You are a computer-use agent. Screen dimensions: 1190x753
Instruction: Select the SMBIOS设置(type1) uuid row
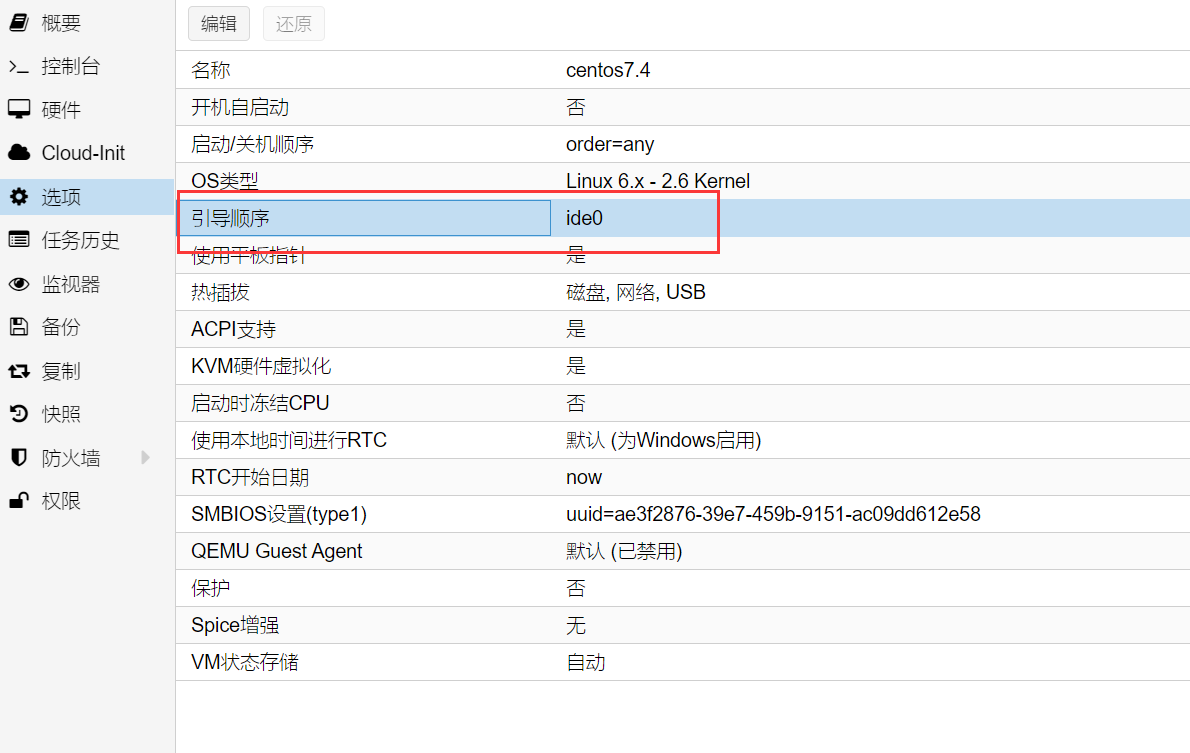682,514
